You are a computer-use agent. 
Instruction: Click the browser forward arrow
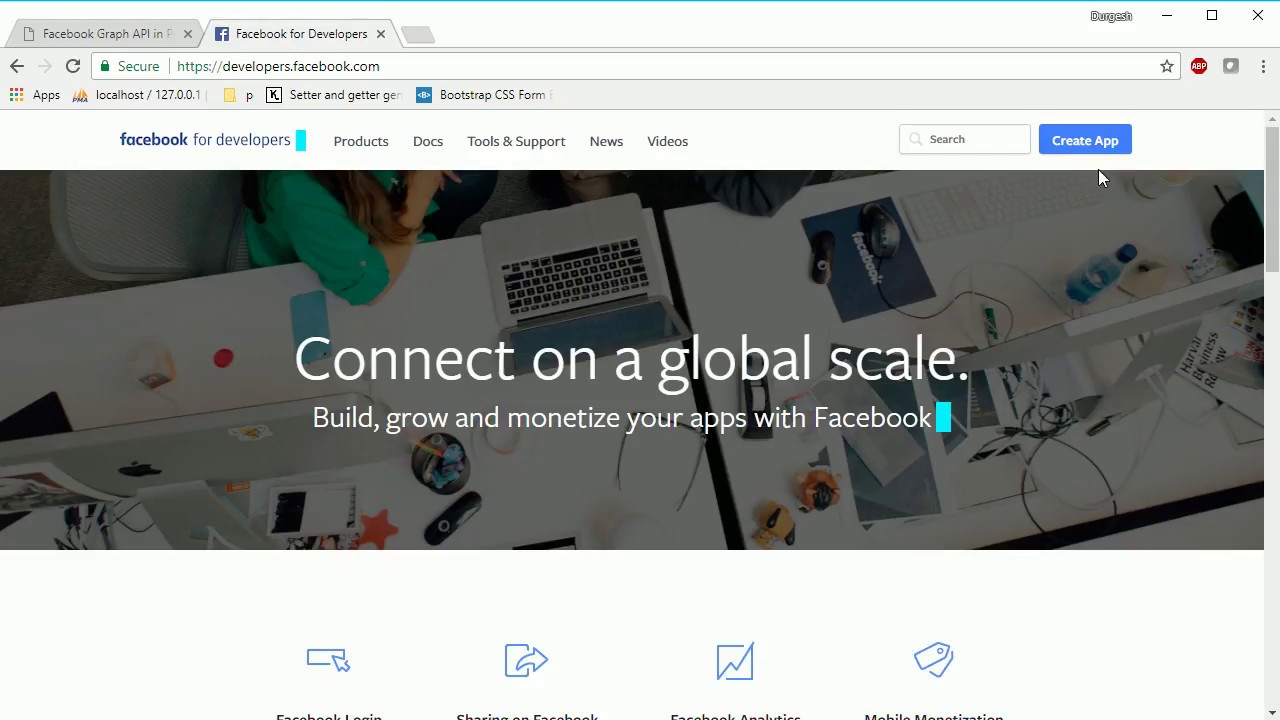coord(44,66)
